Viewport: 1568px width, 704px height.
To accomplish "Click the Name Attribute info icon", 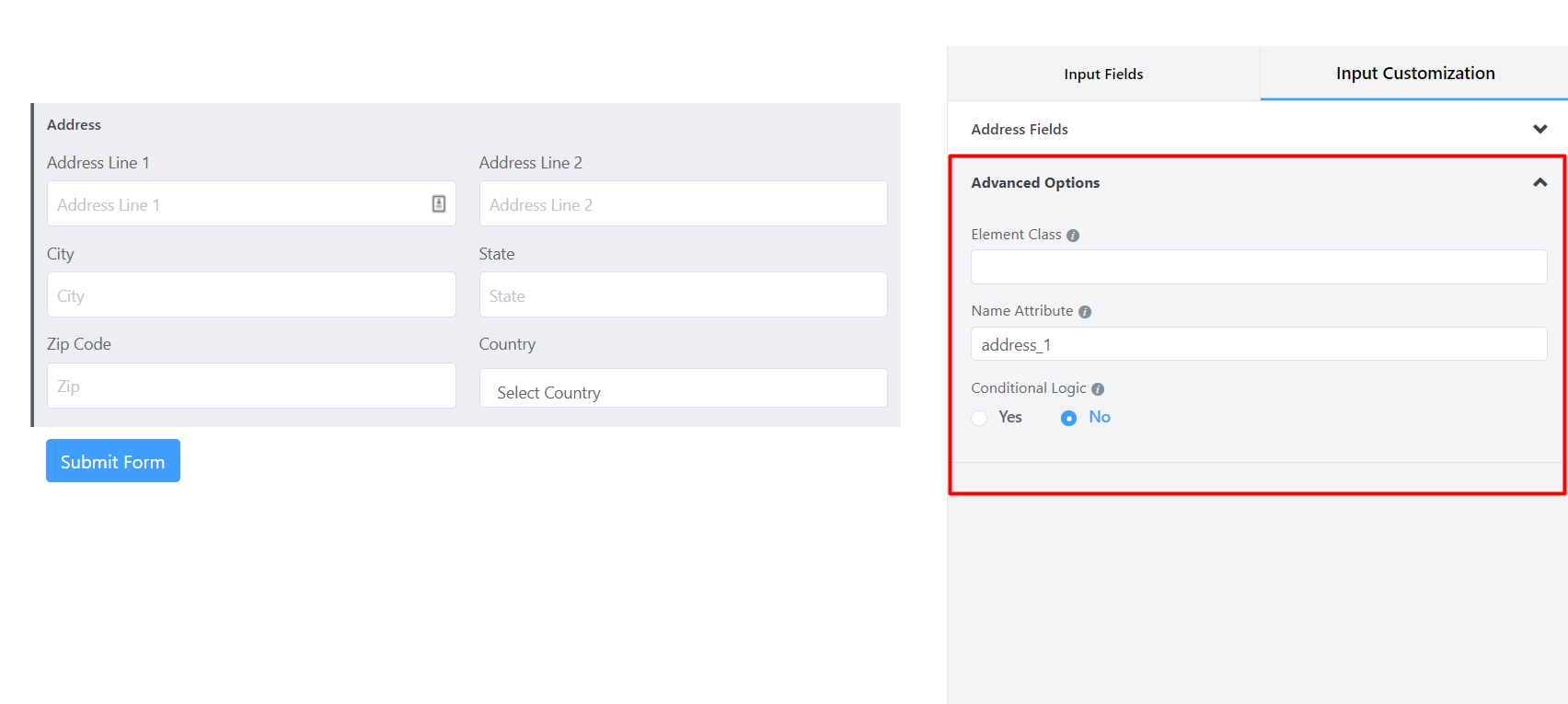I will (x=1085, y=312).
